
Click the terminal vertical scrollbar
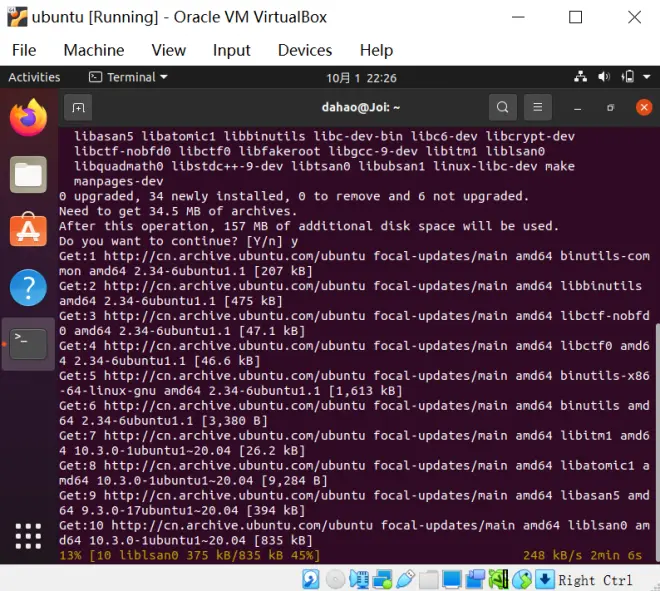657,442
